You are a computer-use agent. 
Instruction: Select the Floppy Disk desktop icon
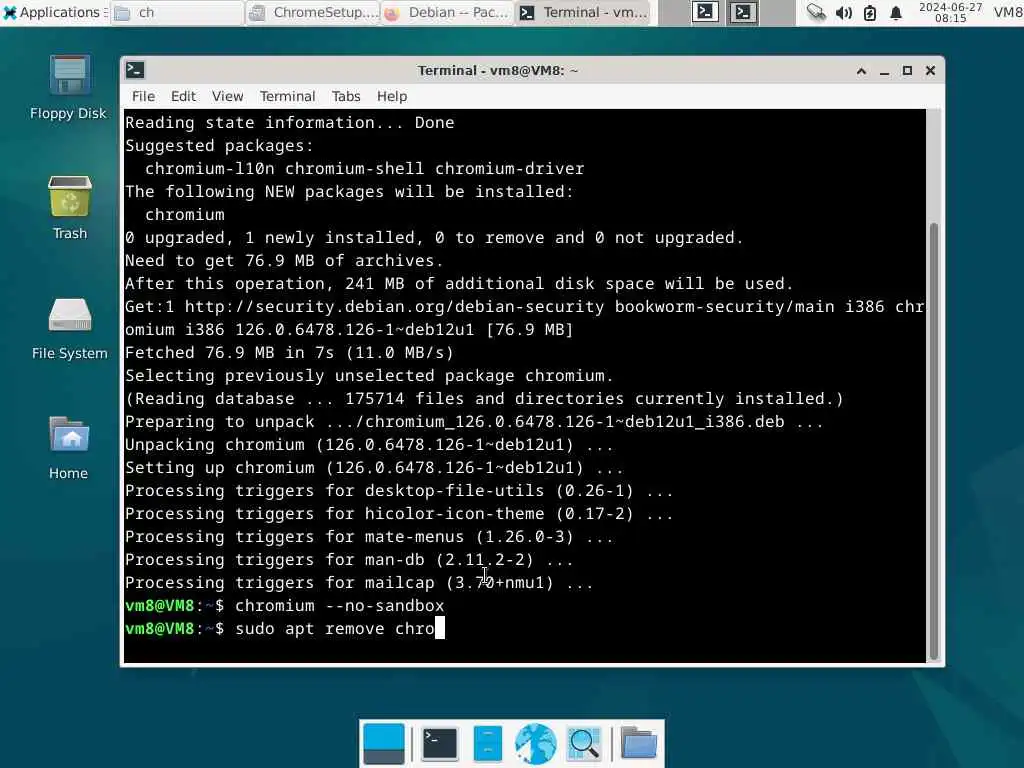coord(69,88)
